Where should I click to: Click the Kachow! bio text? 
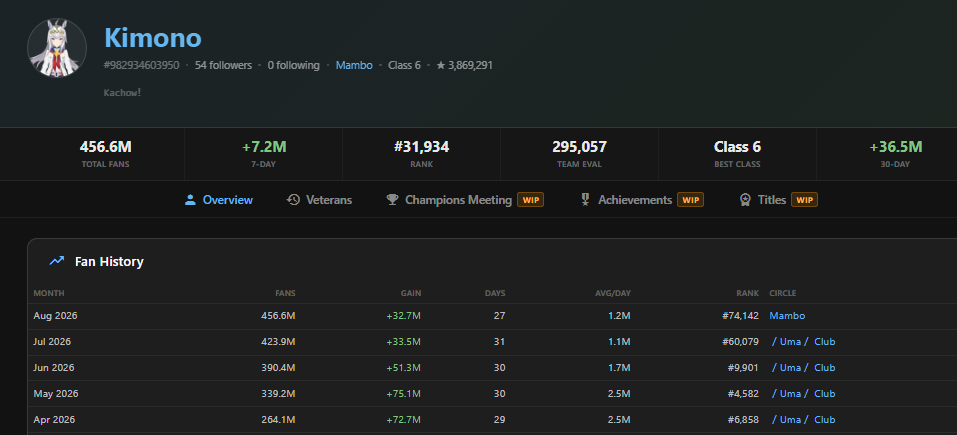click(x=123, y=93)
